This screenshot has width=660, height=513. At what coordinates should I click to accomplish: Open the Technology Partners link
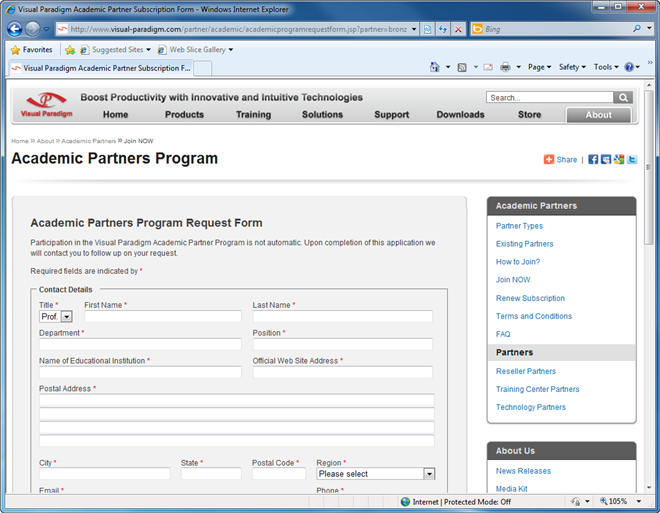coord(530,407)
